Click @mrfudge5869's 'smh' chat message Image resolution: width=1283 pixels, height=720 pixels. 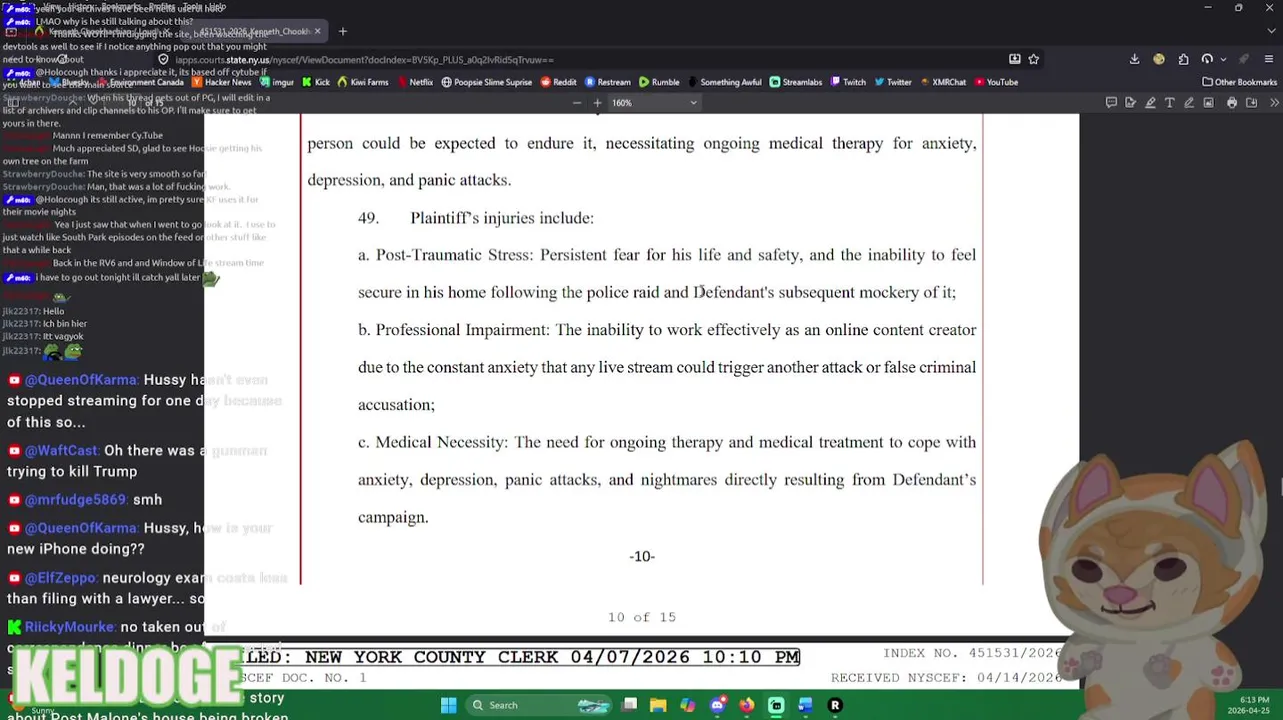(x=84, y=499)
